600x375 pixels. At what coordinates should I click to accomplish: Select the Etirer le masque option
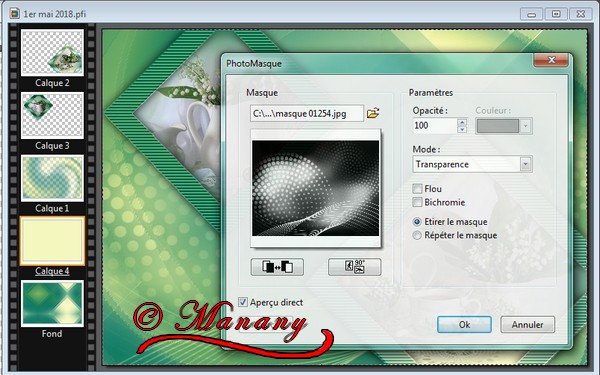point(417,222)
